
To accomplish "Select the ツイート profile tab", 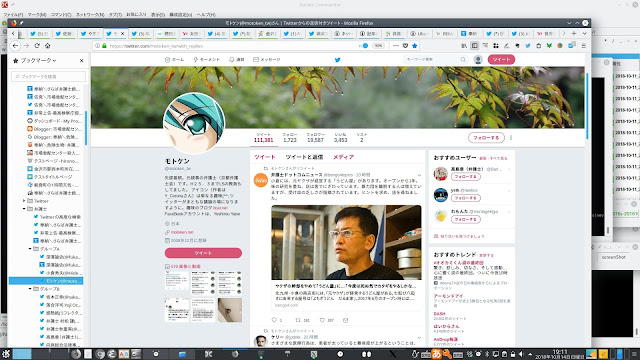I will tap(264, 157).
